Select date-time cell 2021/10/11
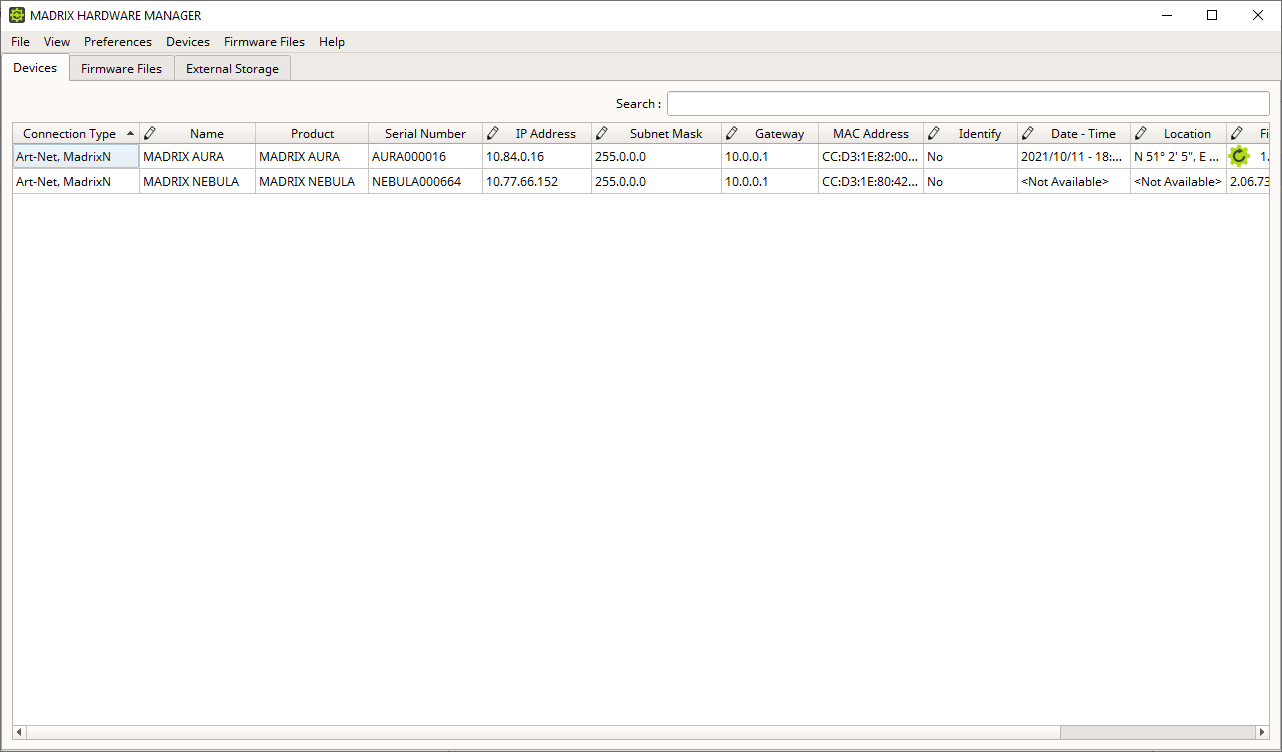1282x752 pixels. coord(1074,157)
